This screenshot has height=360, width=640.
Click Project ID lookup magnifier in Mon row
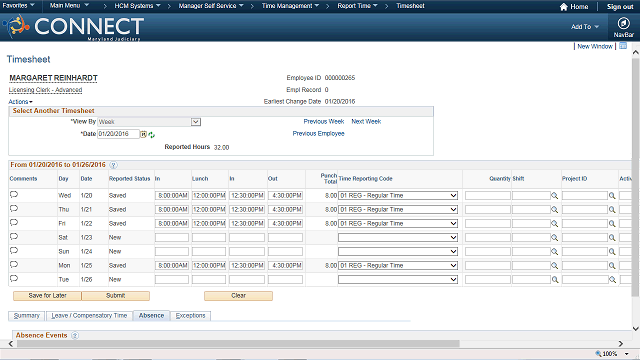pos(612,266)
